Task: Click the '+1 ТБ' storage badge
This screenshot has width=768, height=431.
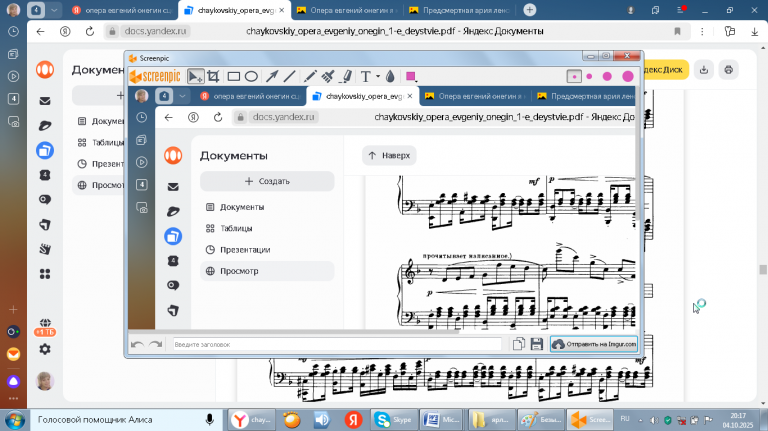Action: [x=45, y=332]
